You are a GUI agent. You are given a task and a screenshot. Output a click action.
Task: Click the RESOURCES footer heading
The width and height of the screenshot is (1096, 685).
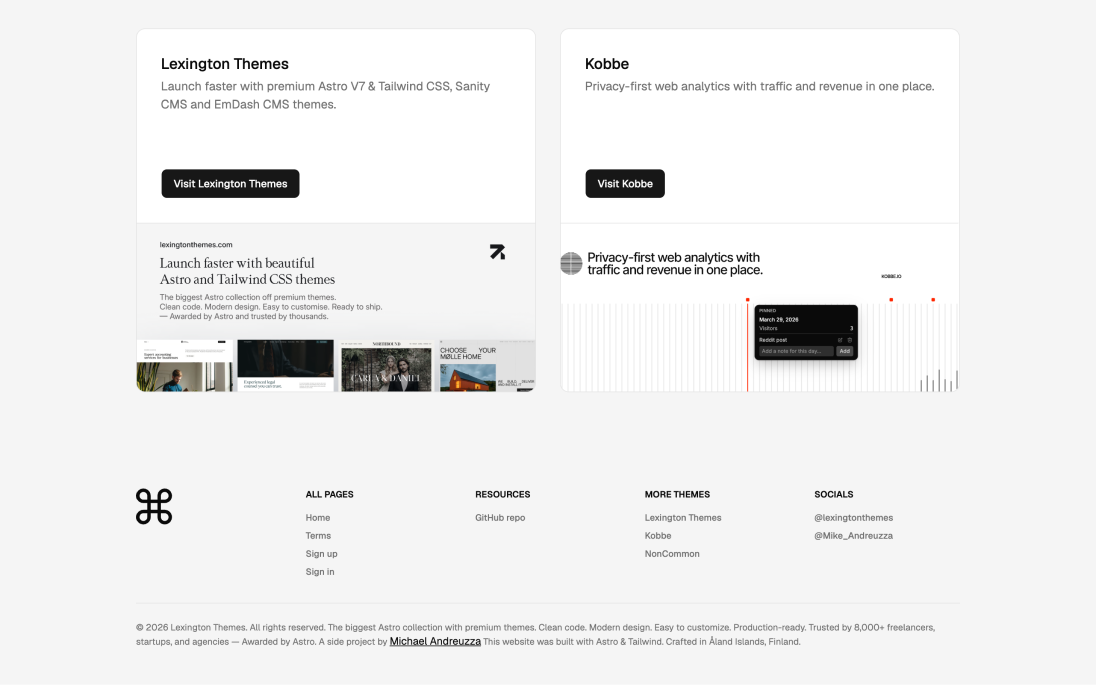pos(503,494)
